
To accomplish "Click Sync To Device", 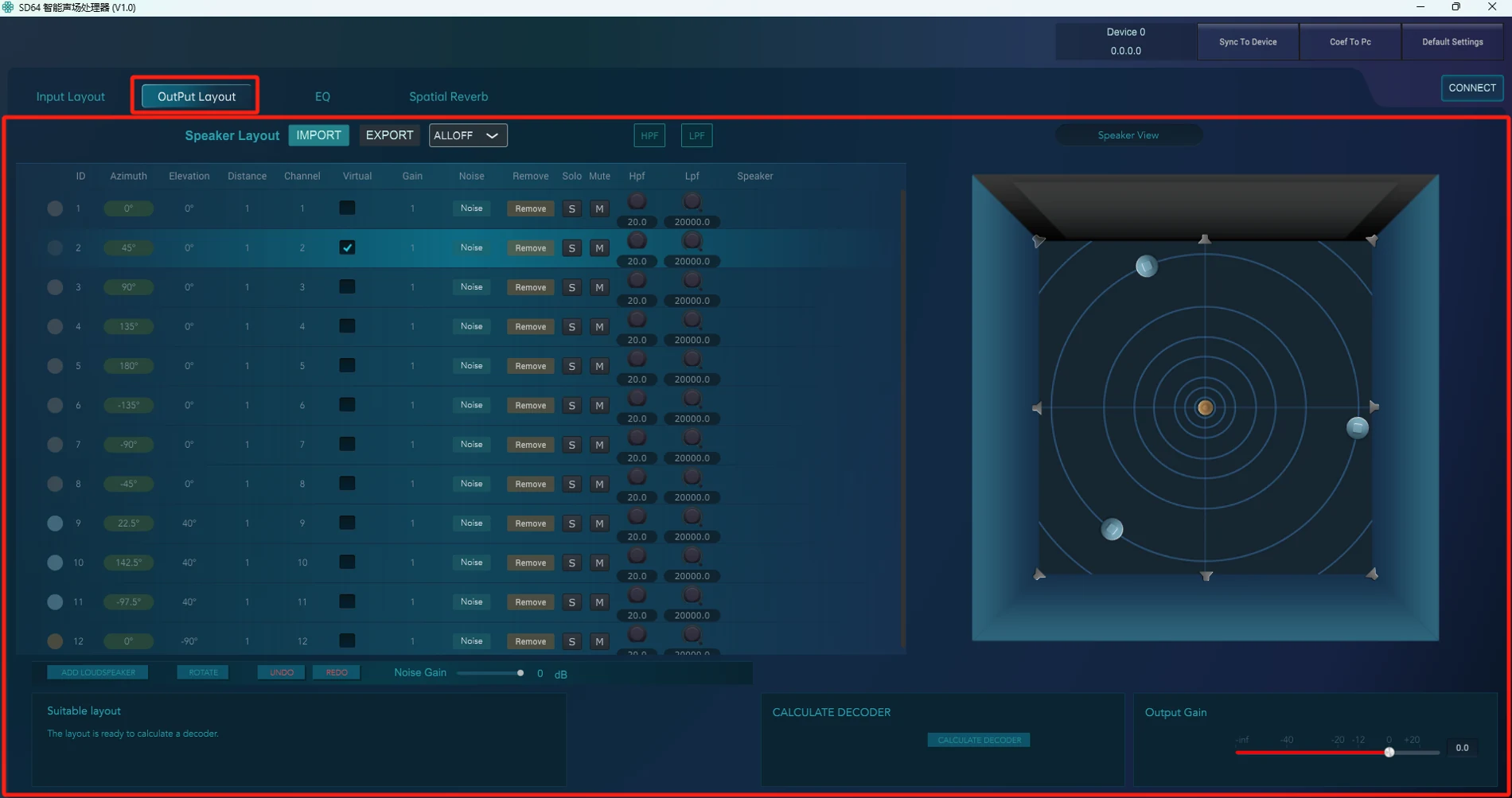I will pos(1248,41).
